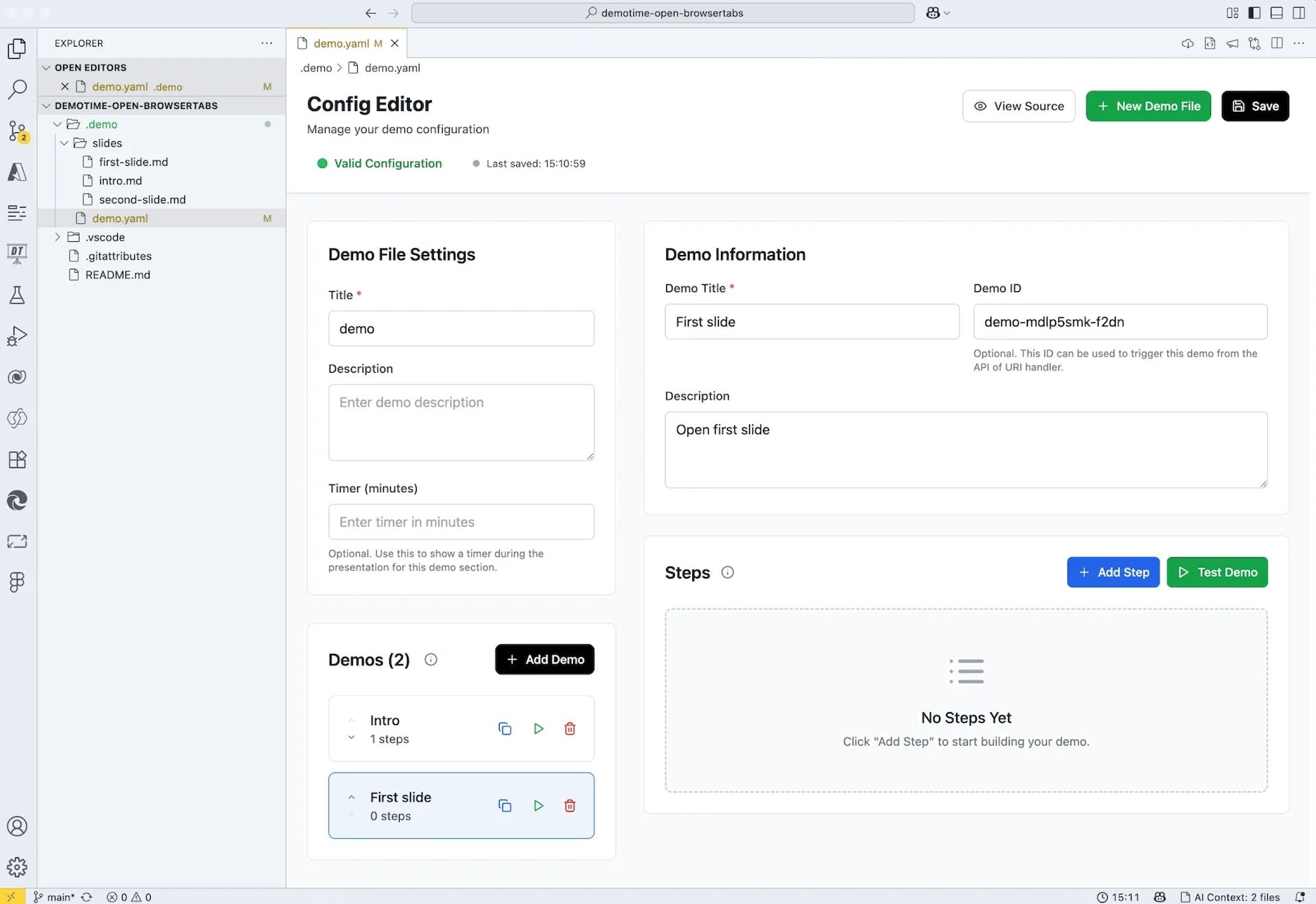Collapse the Open Editors section
The height and width of the screenshot is (904, 1316).
47,67
